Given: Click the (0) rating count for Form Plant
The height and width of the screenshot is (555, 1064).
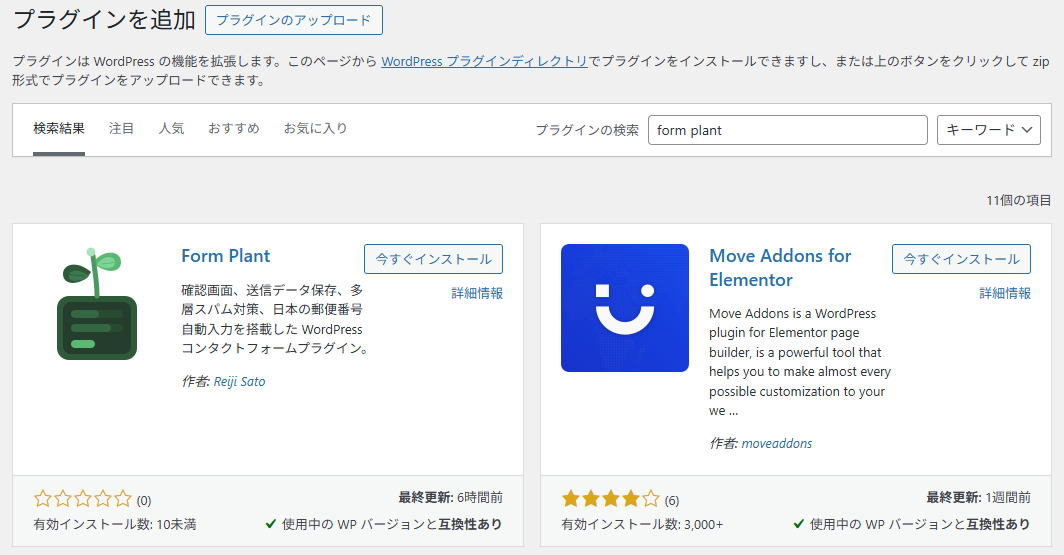Looking at the screenshot, I should (144, 501).
